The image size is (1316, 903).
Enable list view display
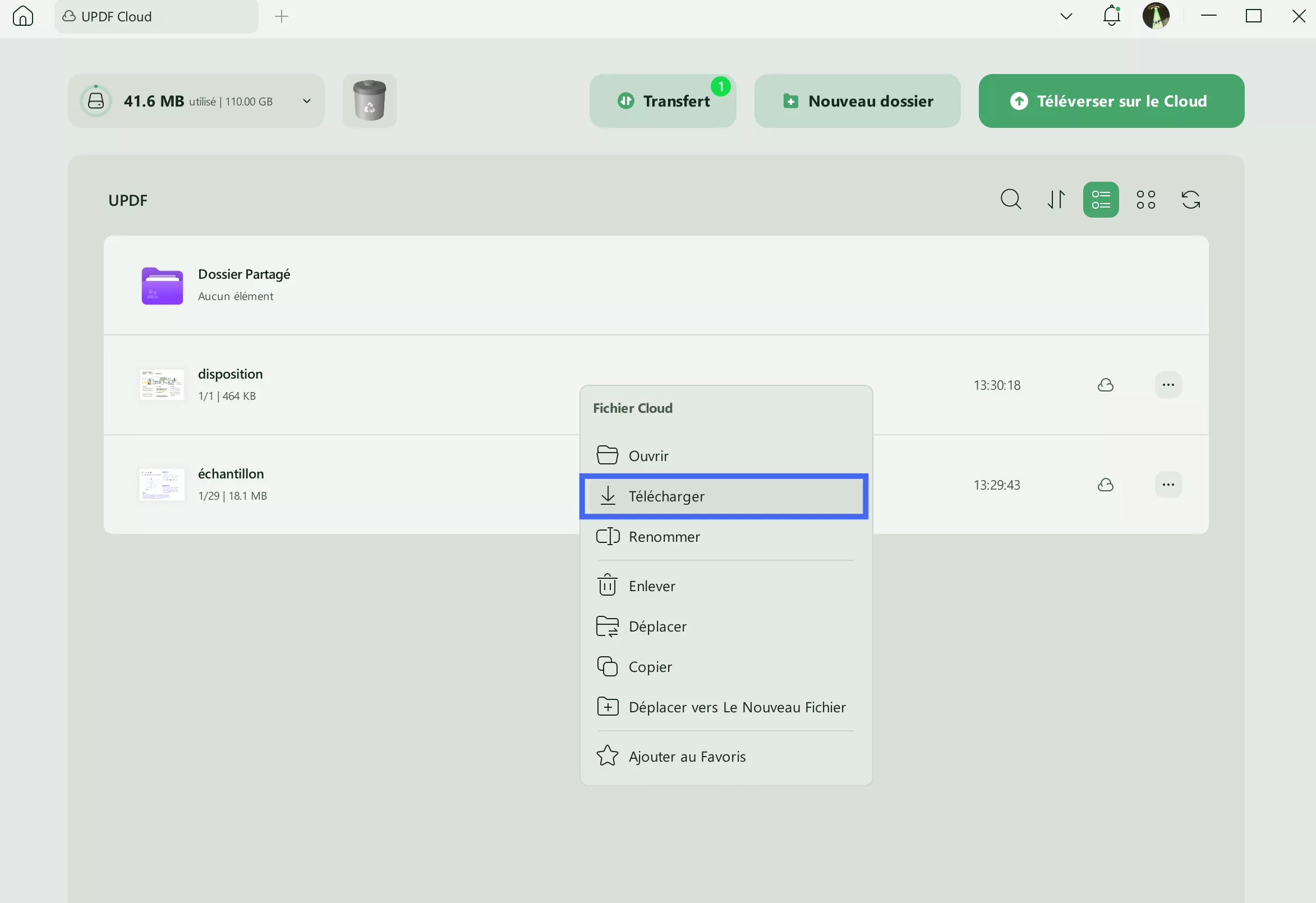click(1100, 199)
